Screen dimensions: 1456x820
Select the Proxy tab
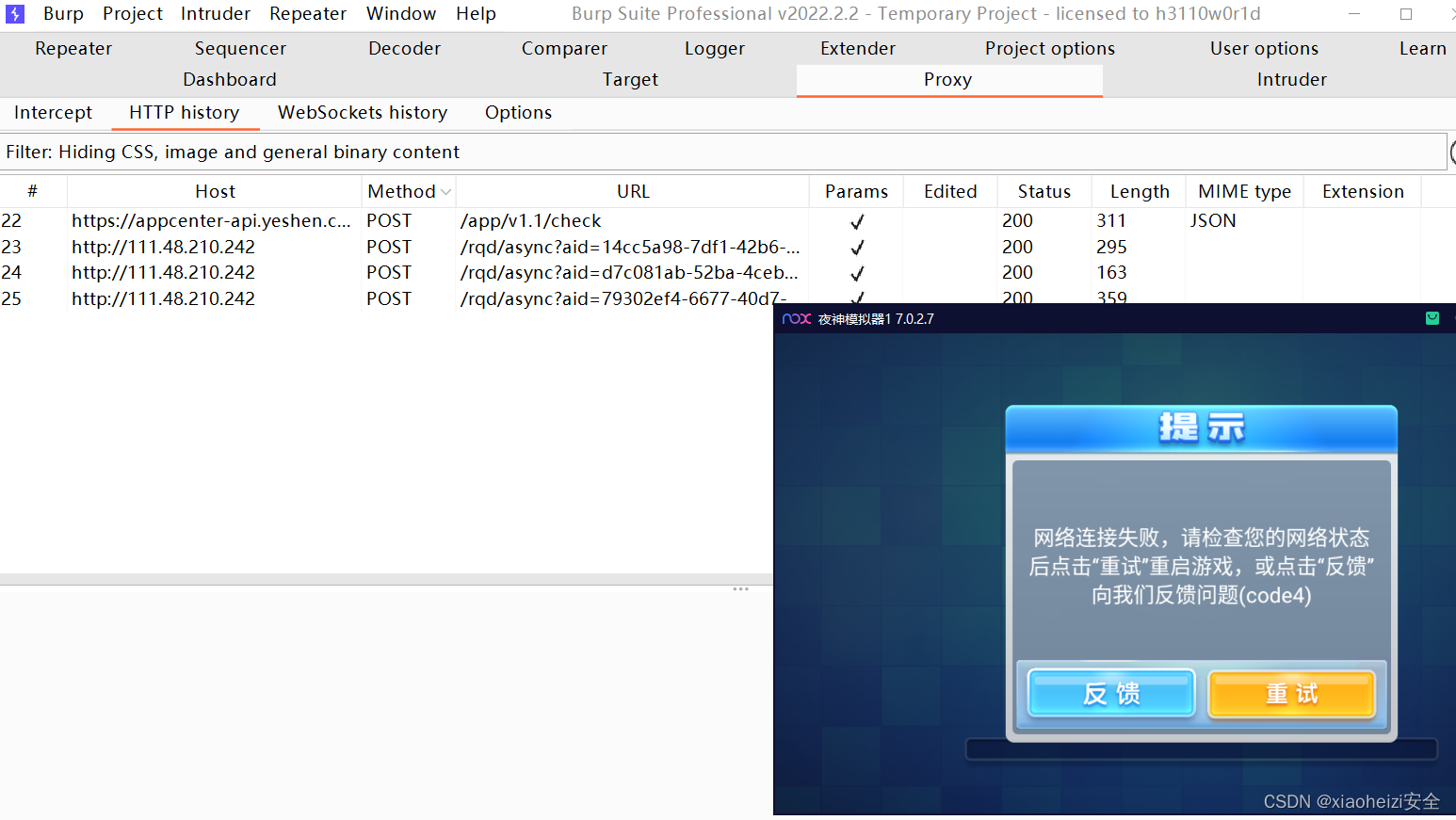click(x=948, y=80)
